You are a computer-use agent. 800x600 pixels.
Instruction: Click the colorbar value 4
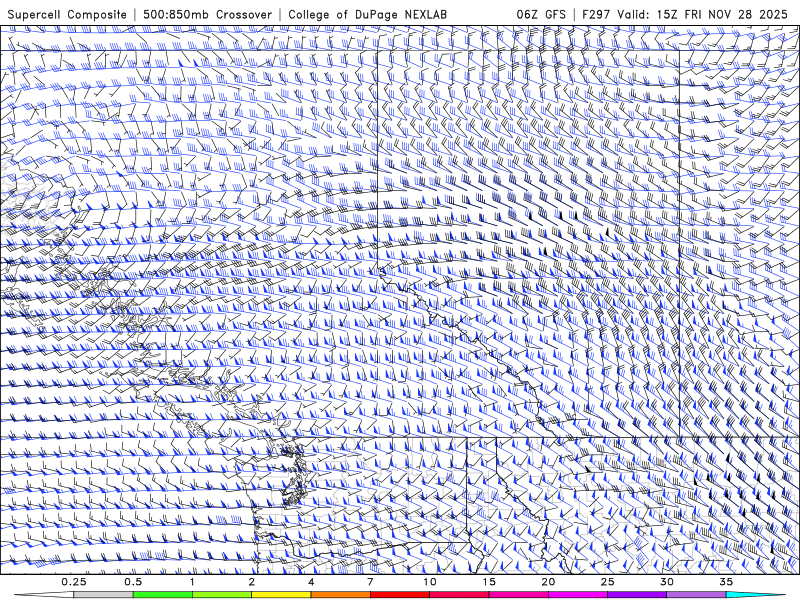coord(311,582)
